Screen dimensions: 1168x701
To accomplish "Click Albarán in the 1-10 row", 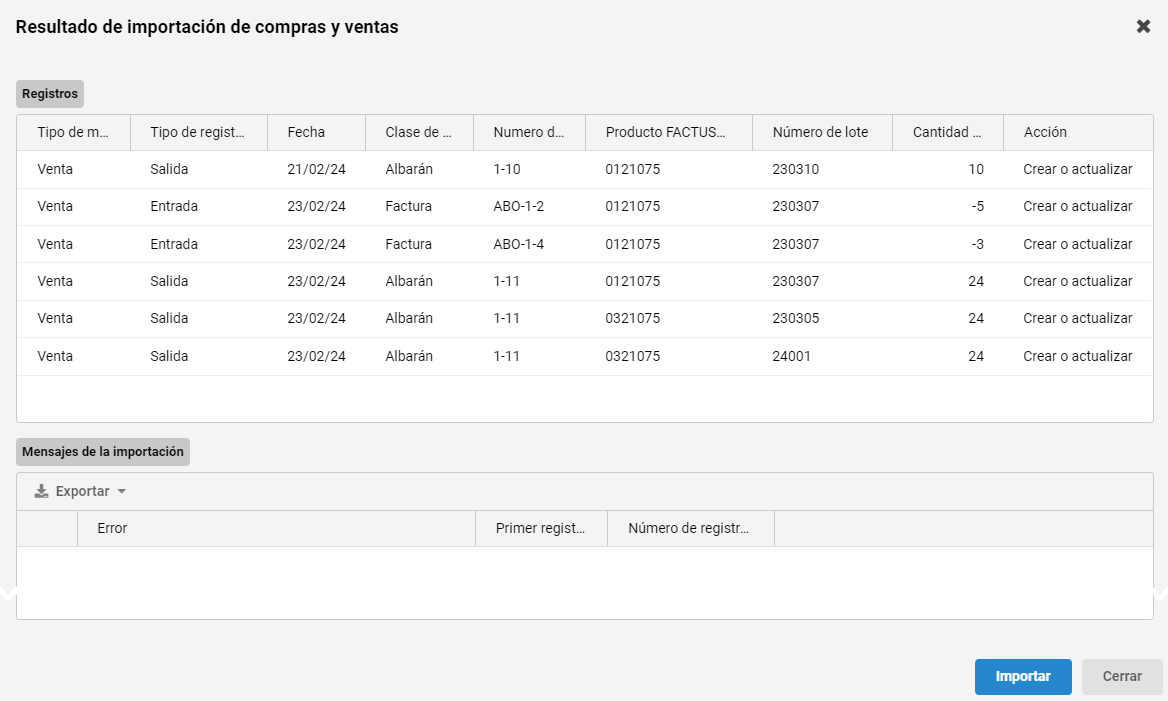I will 409,170.
